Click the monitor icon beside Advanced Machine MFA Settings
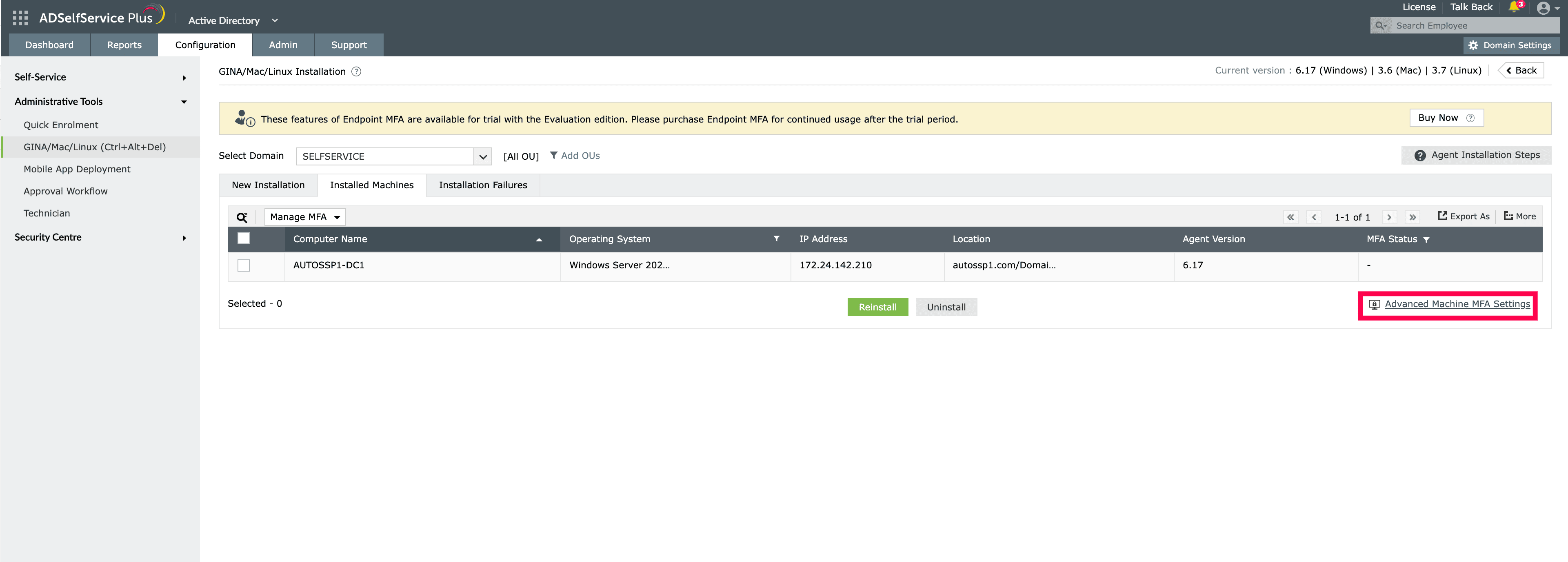1568x562 pixels. [1374, 304]
